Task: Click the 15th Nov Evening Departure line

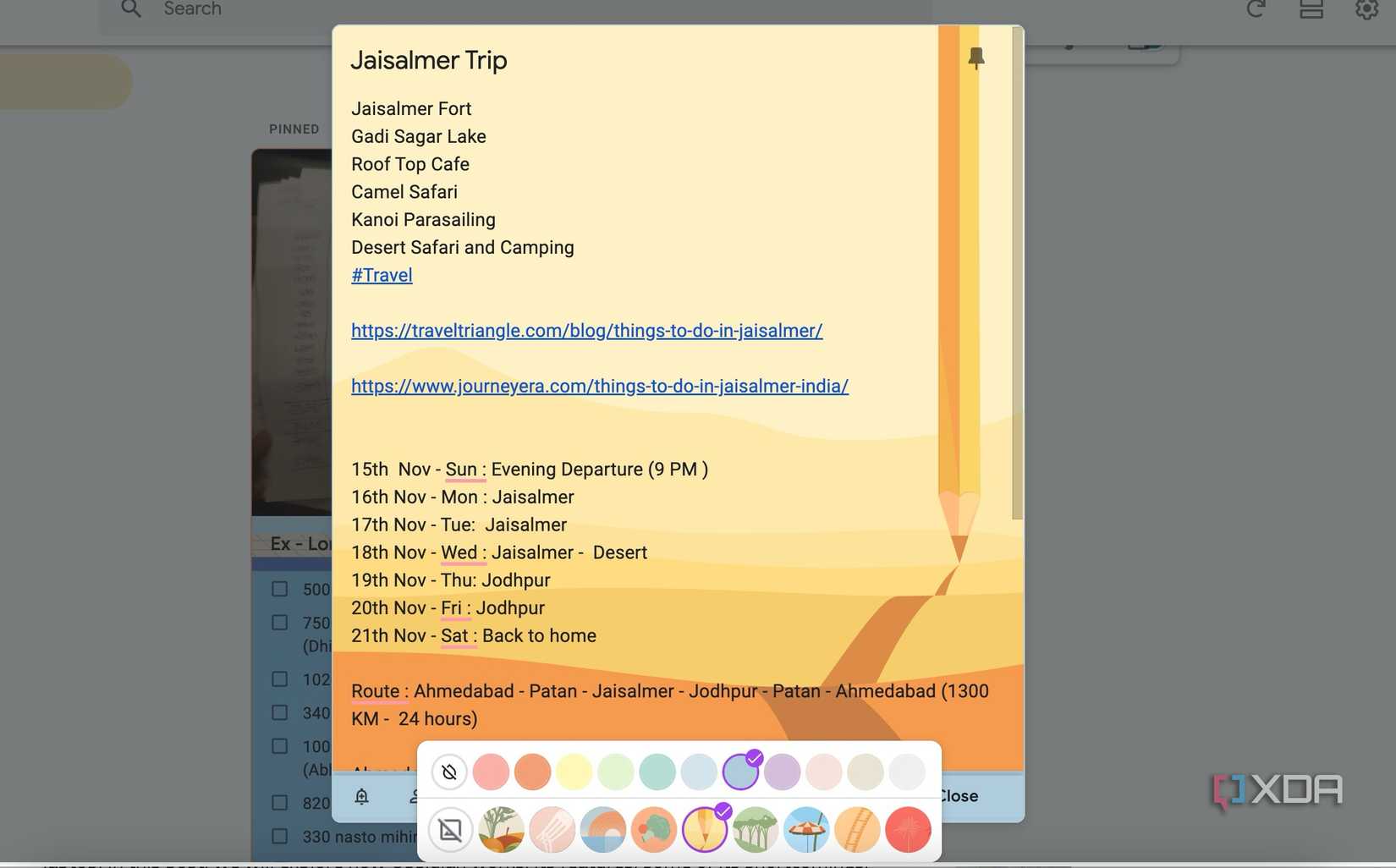Action: [x=530, y=470]
